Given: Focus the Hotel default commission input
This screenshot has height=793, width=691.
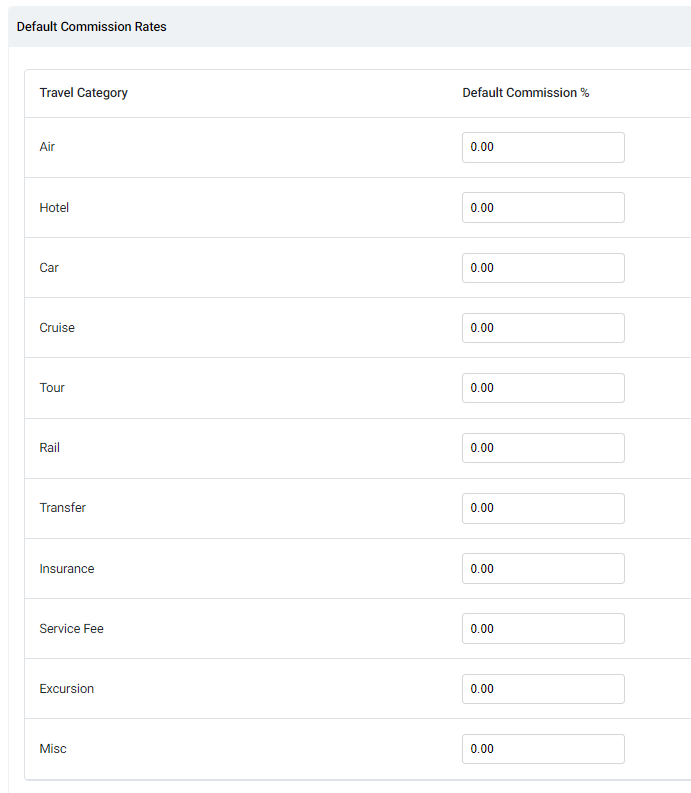Looking at the screenshot, I should (543, 207).
